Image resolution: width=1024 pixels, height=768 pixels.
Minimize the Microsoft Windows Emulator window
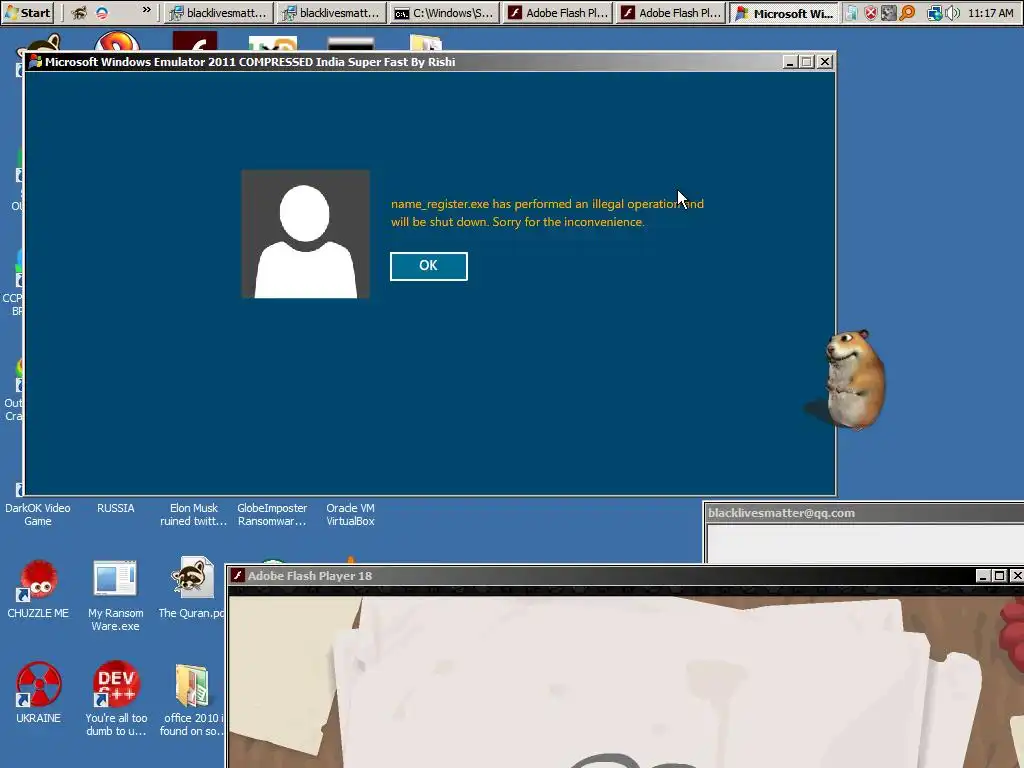click(790, 62)
